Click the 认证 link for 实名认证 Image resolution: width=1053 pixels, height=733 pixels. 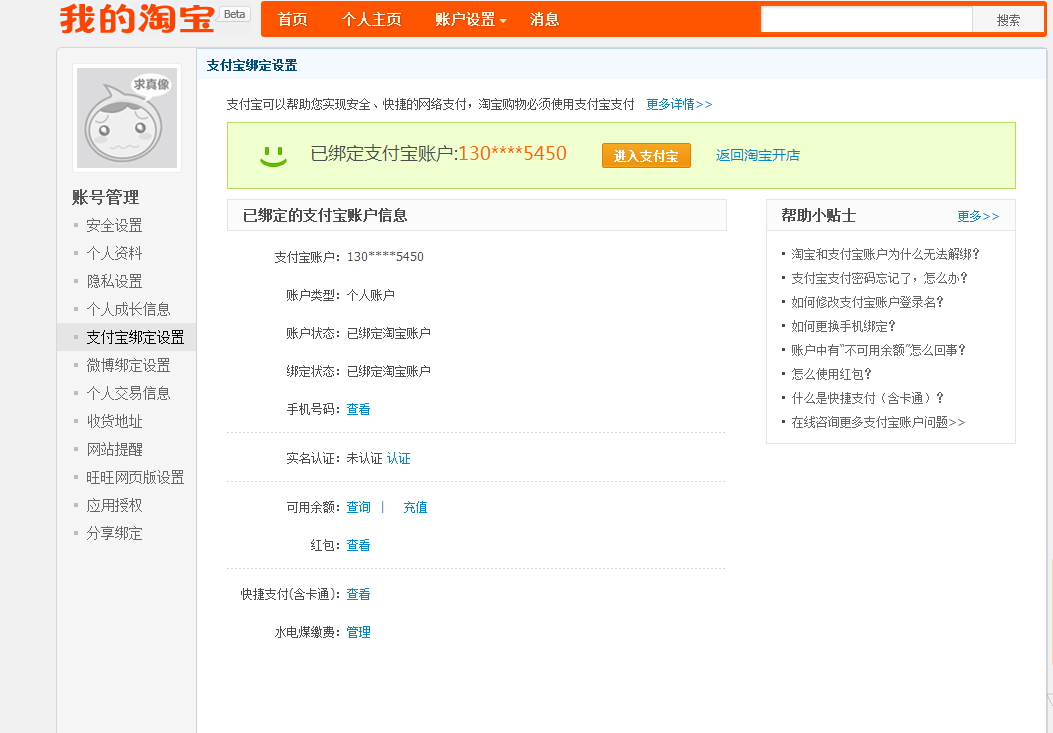click(x=398, y=458)
